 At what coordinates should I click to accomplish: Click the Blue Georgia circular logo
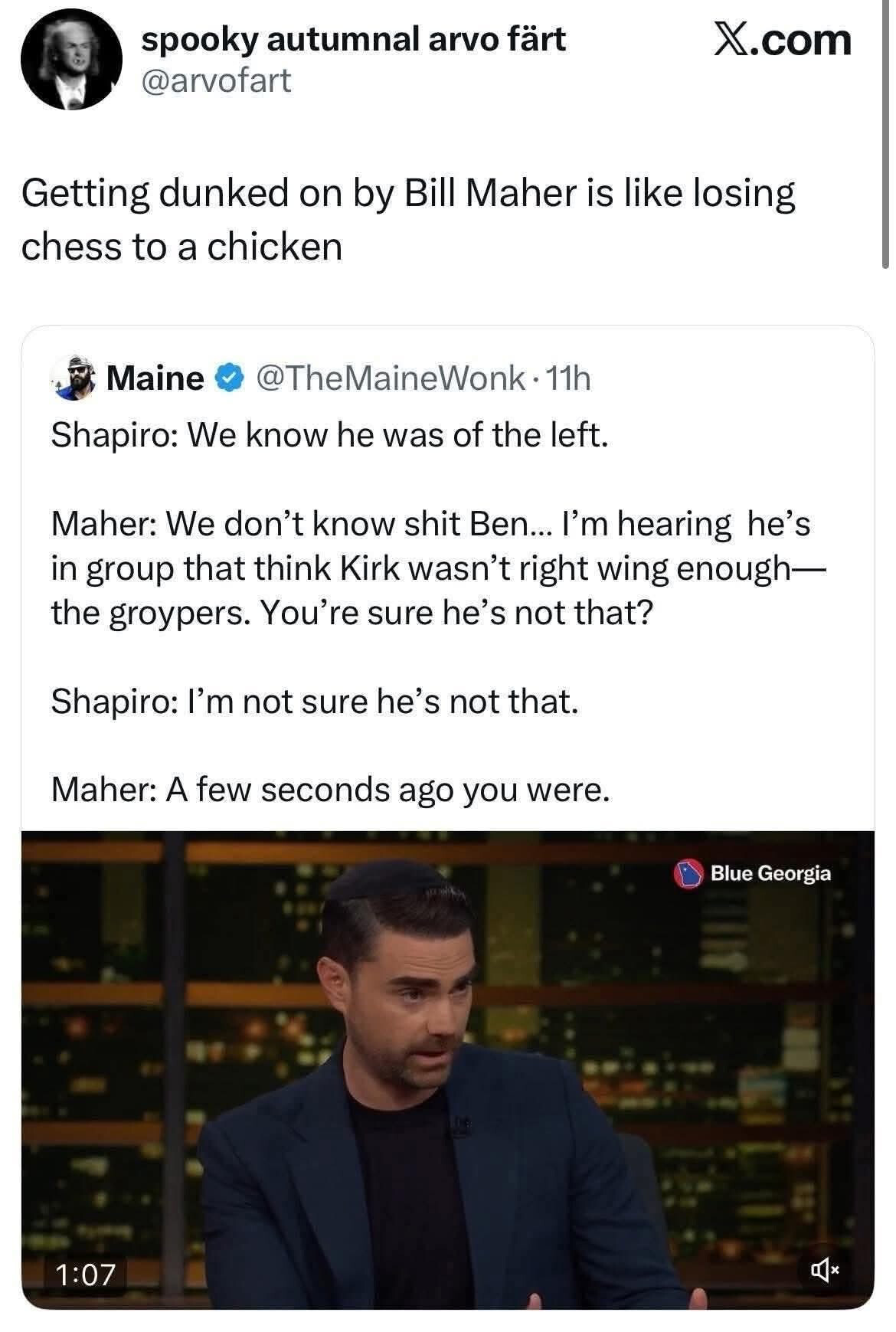(688, 874)
